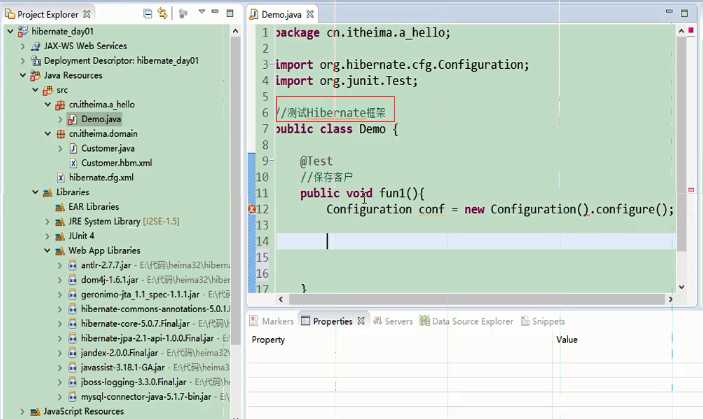Viewport: 703px width, 419px height.
Task: Expand JavaScript Resources node
Action: (x=22, y=411)
